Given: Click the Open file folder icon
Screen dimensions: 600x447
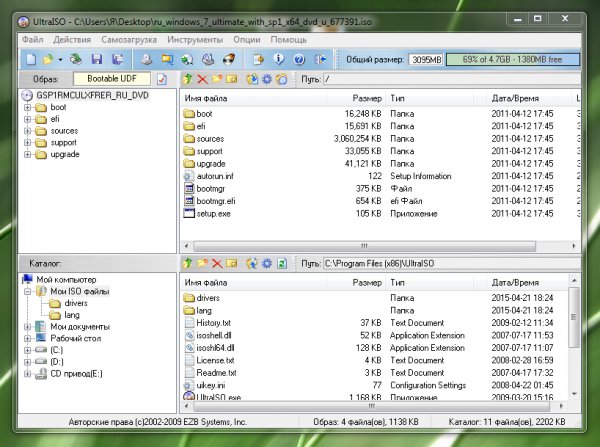Looking at the screenshot, I should pyautogui.click(x=49, y=59).
